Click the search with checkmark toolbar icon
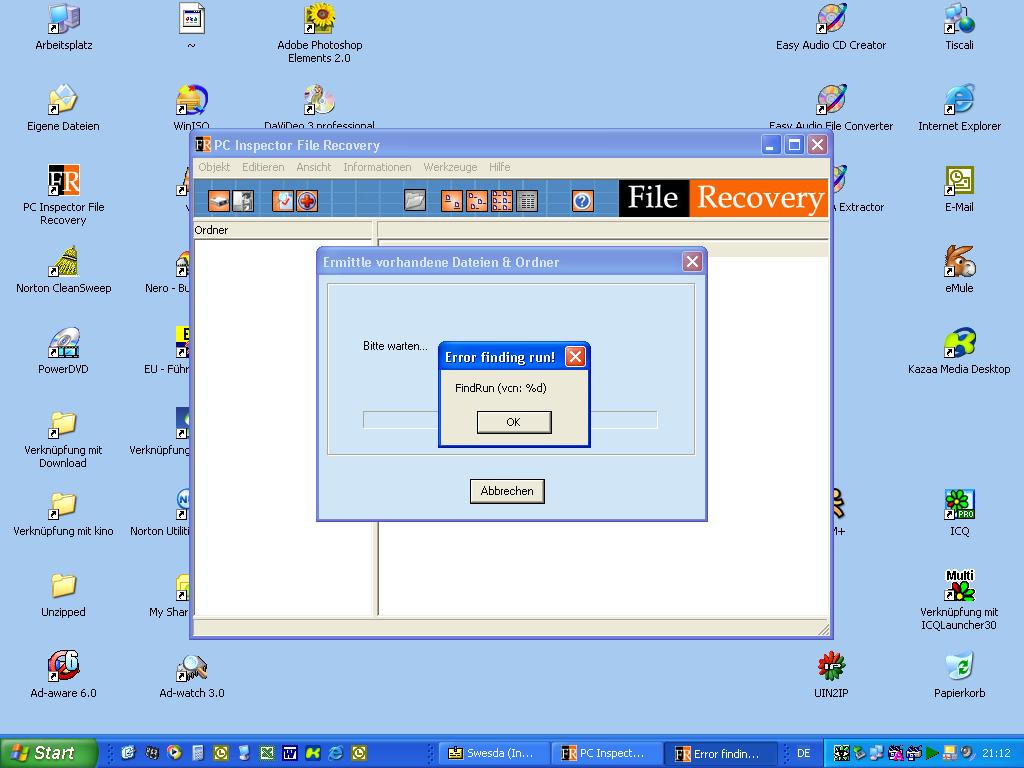The image size is (1024, 768). (x=283, y=200)
